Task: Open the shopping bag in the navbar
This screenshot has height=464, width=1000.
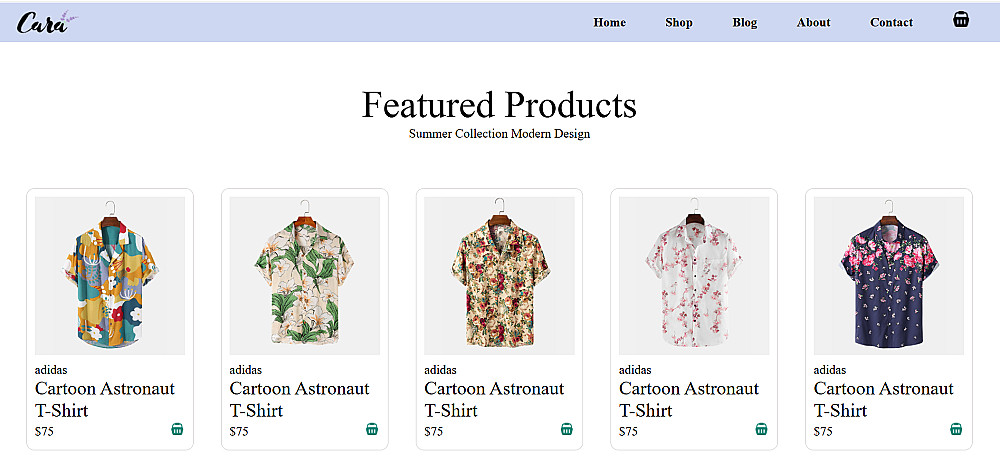Action: [x=961, y=20]
